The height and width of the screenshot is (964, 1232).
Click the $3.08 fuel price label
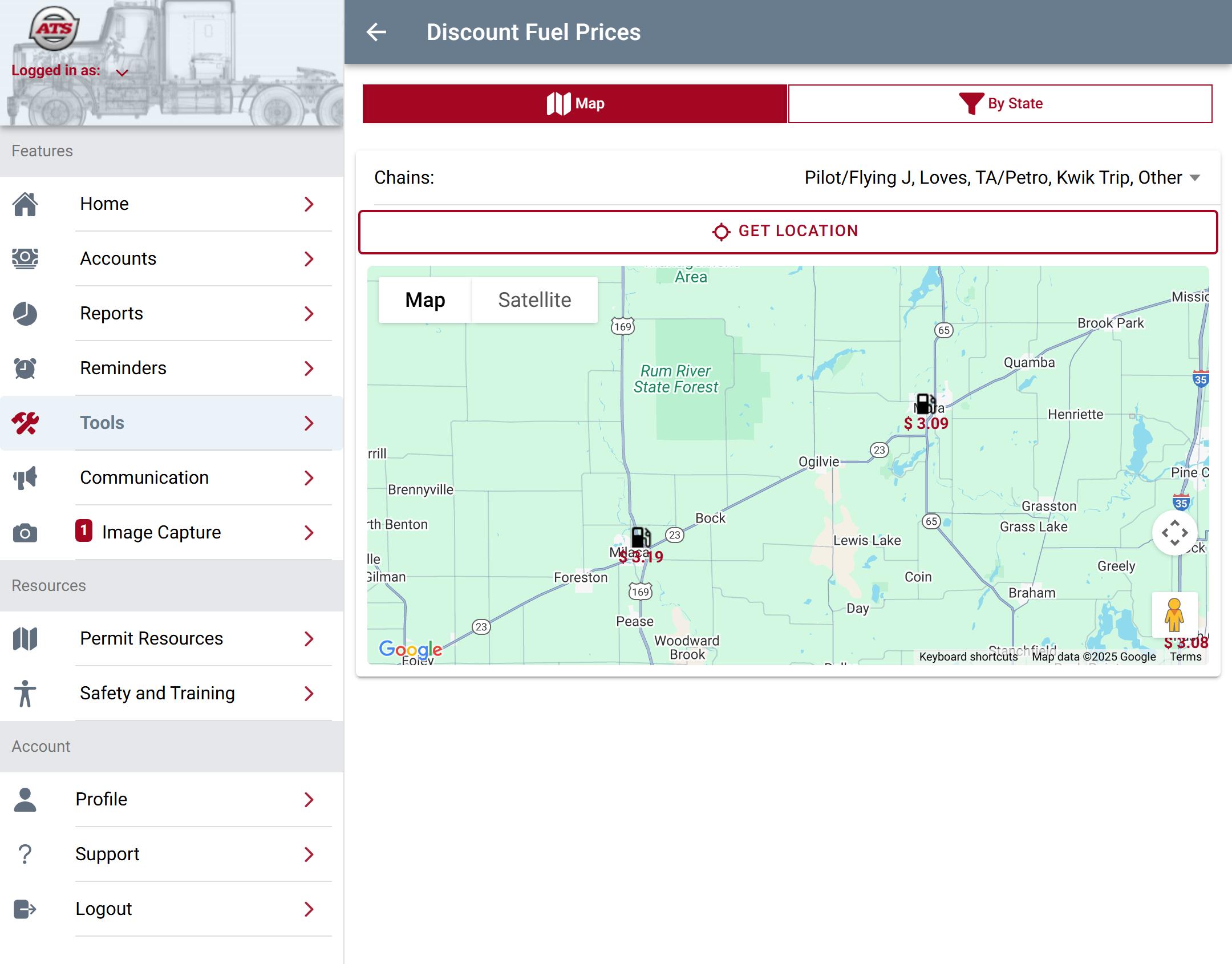[x=1186, y=642]
